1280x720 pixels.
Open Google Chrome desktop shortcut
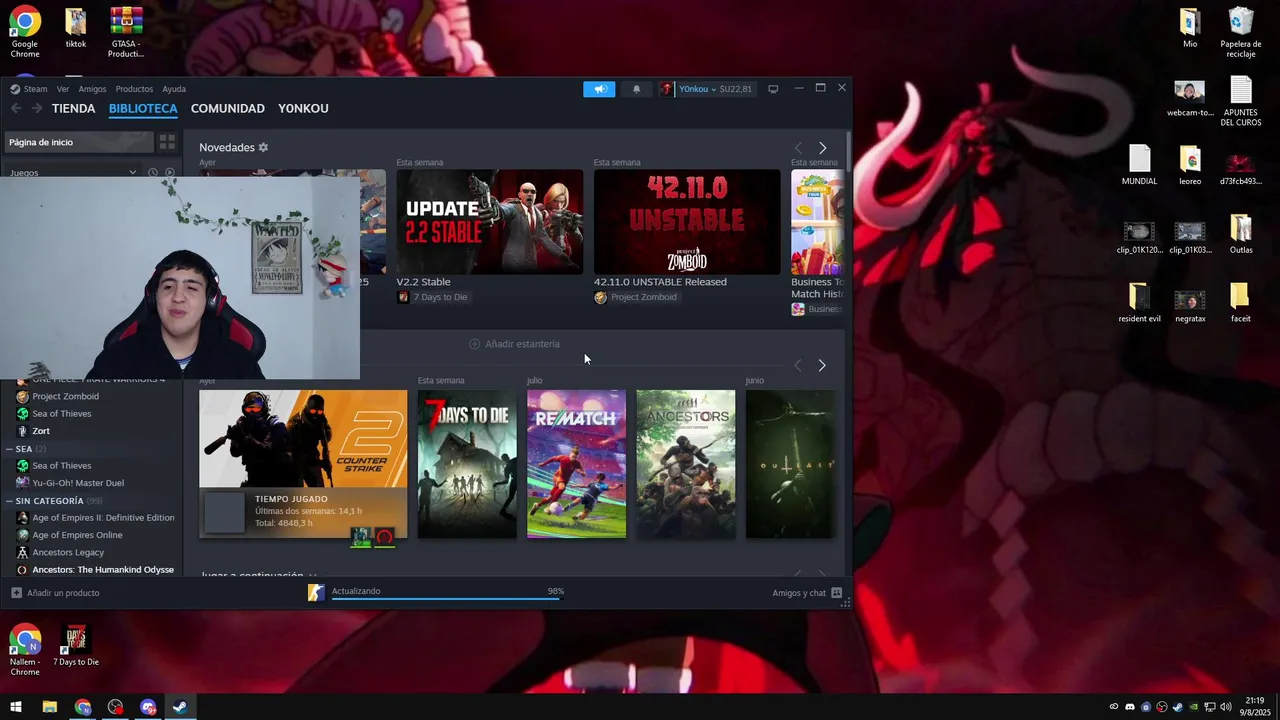25,30
